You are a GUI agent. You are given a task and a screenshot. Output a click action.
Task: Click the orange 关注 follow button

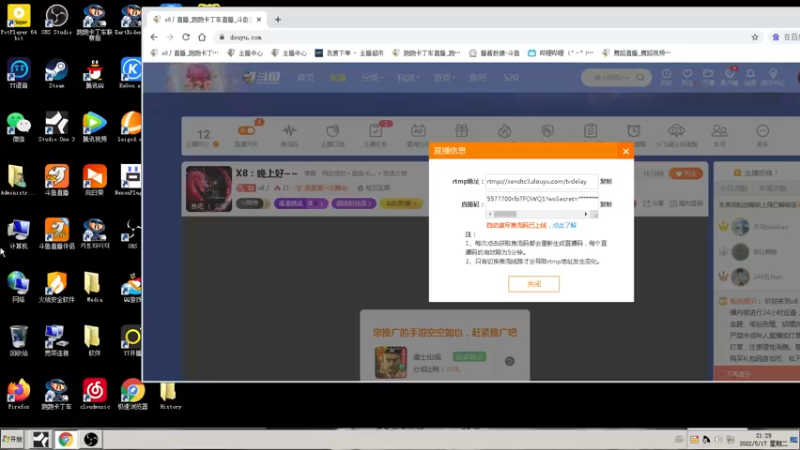click(x=686, y=173)
